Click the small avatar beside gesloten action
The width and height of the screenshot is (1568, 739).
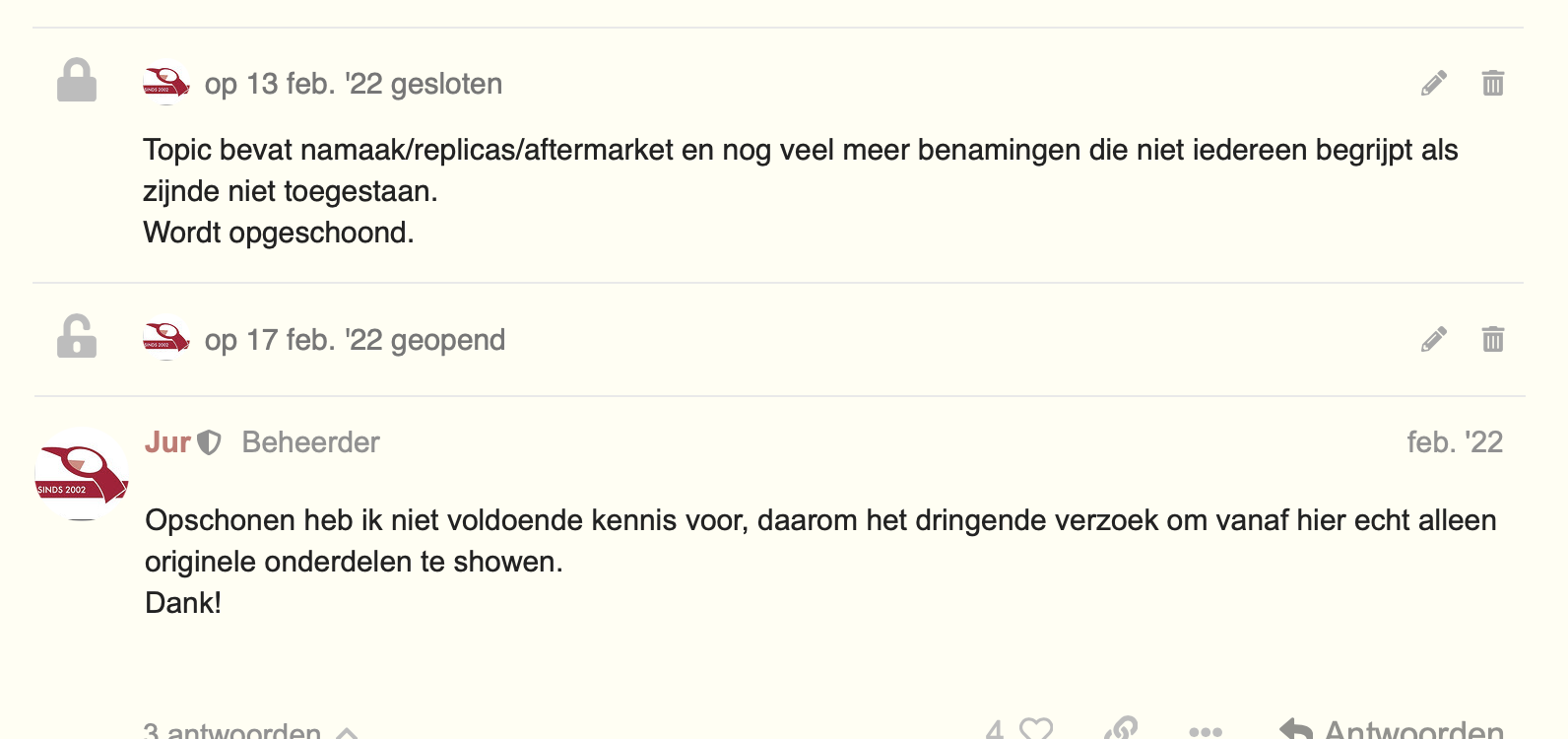tap(166, 82)
